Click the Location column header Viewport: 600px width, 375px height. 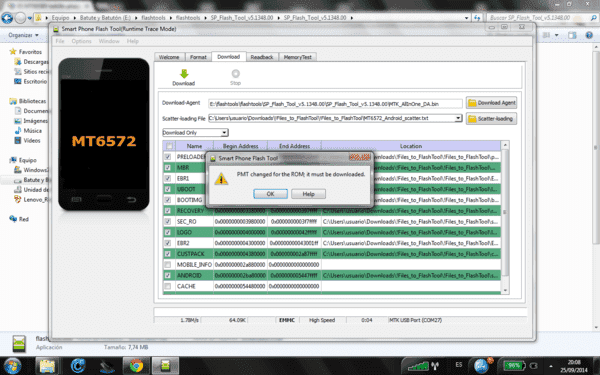[x=411, y=146]
